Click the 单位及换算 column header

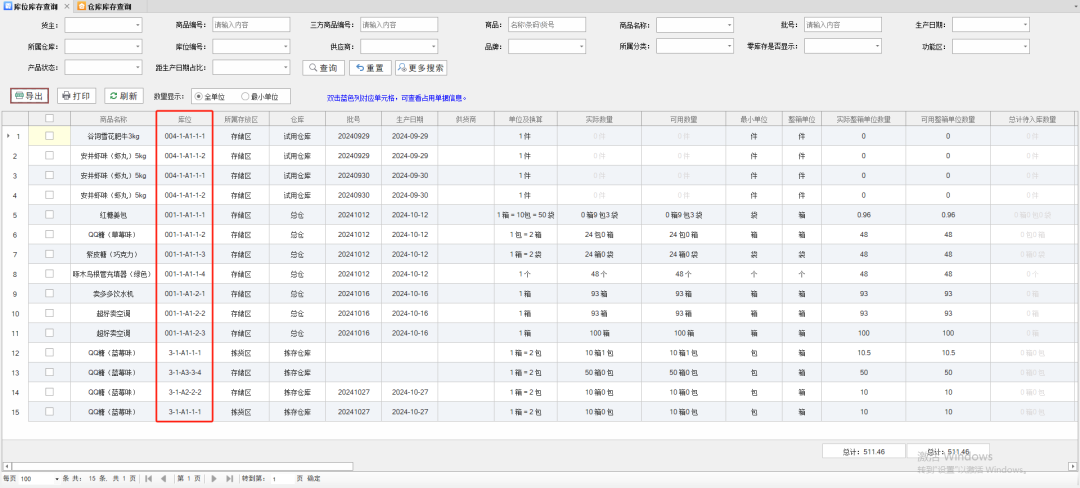(526, 118)
